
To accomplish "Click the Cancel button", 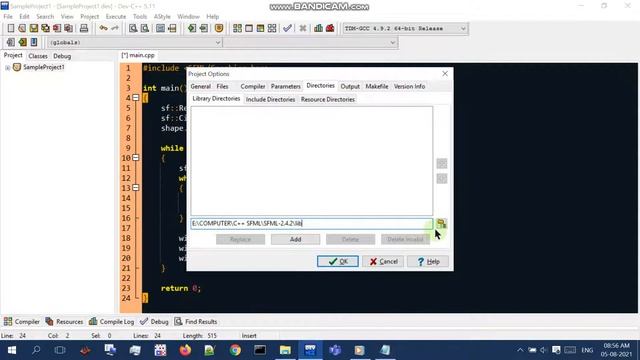I will coord(383,261).
